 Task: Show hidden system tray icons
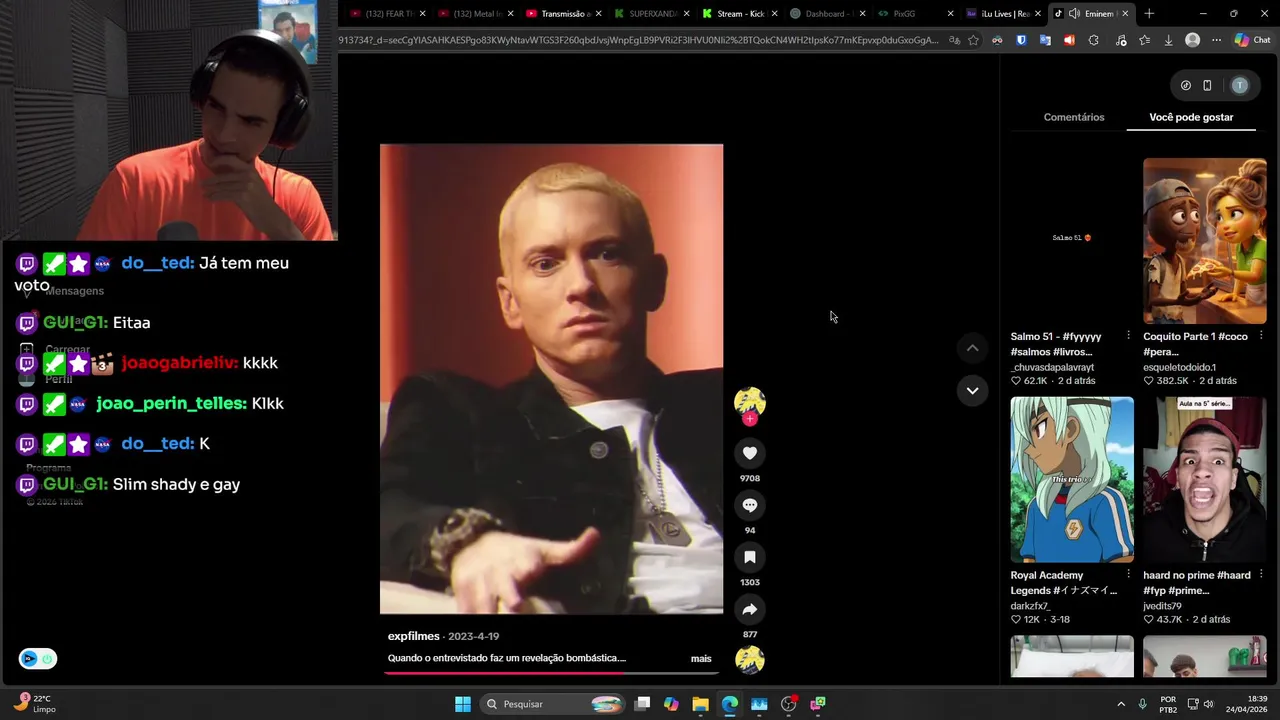[1121, 704]
